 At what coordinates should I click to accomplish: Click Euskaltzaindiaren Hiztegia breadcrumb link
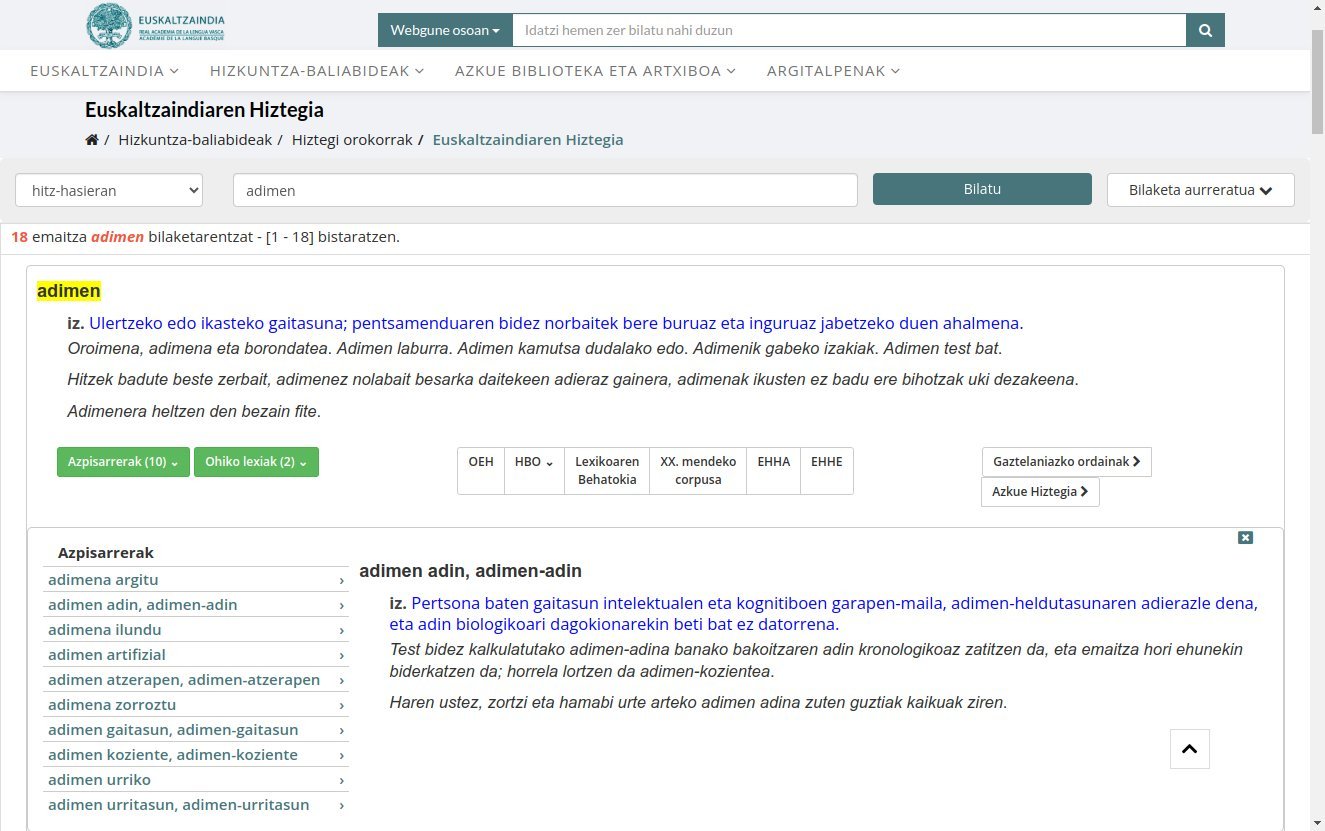click(528, 140)
